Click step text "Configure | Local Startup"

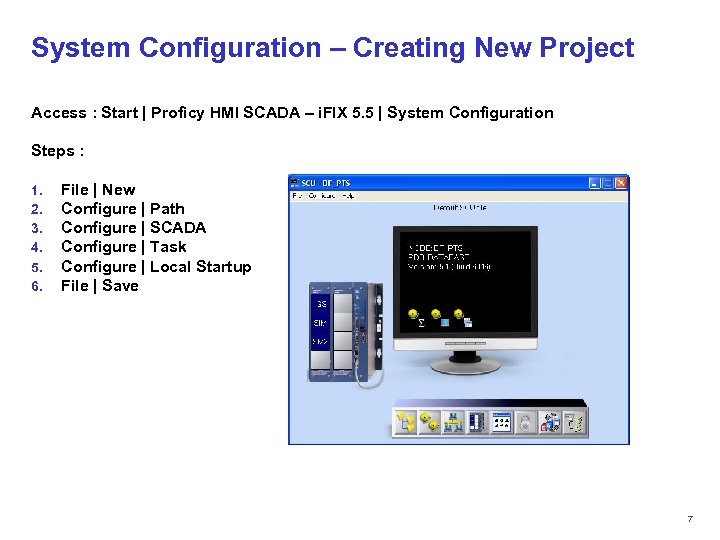[x=156, y=267]
